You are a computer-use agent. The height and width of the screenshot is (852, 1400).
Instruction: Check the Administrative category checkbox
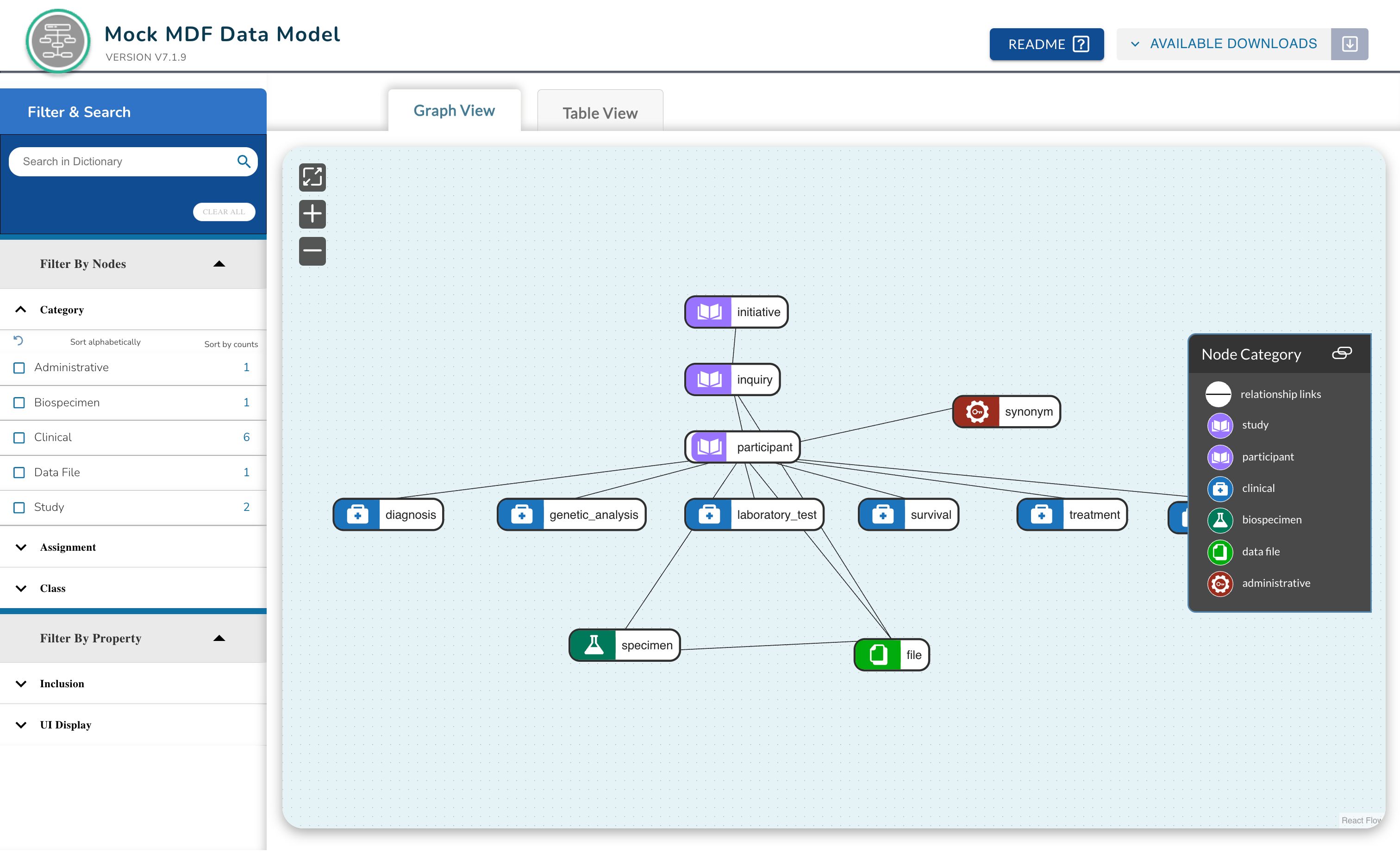19,368
